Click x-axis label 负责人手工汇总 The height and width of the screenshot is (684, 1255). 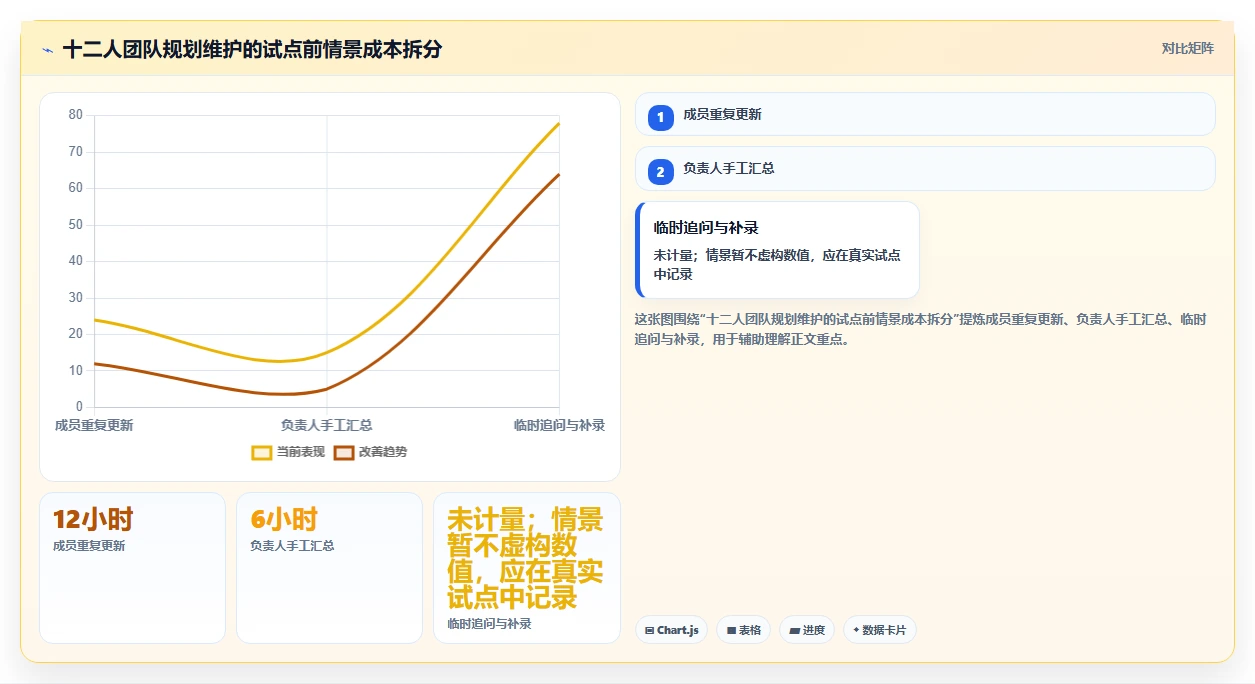(327, 425)
